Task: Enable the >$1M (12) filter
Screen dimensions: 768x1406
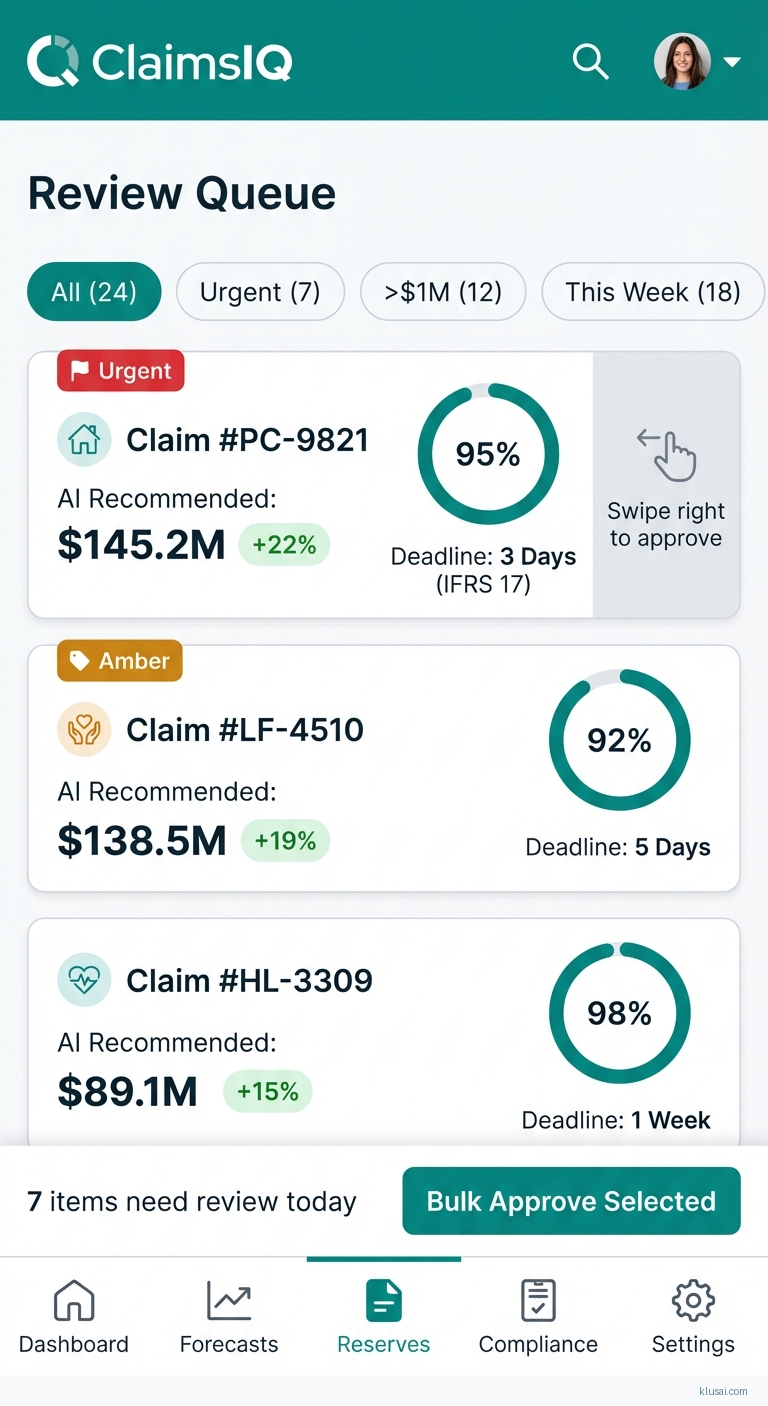Action: pyautogui.click(x=443, y=291)
